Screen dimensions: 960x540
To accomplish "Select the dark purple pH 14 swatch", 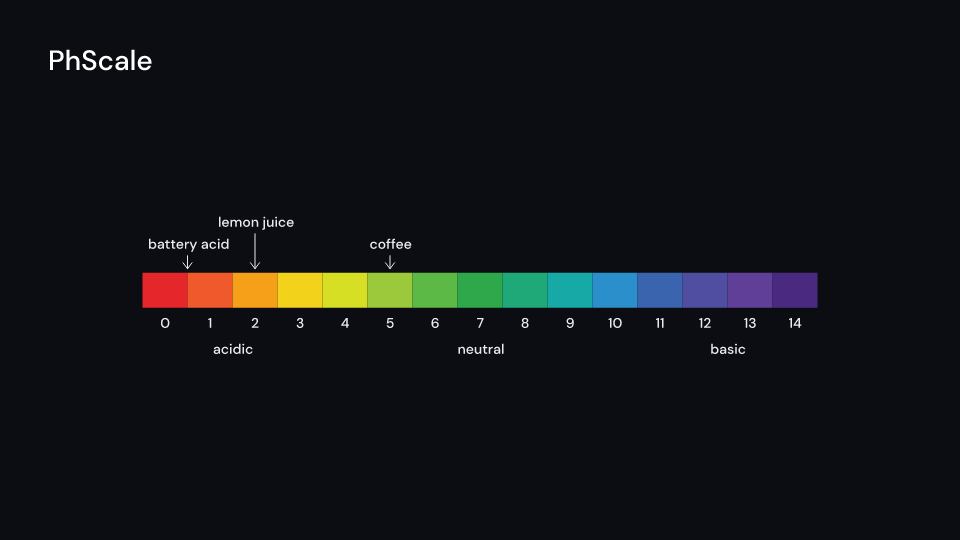I will (x=795, y=290).
